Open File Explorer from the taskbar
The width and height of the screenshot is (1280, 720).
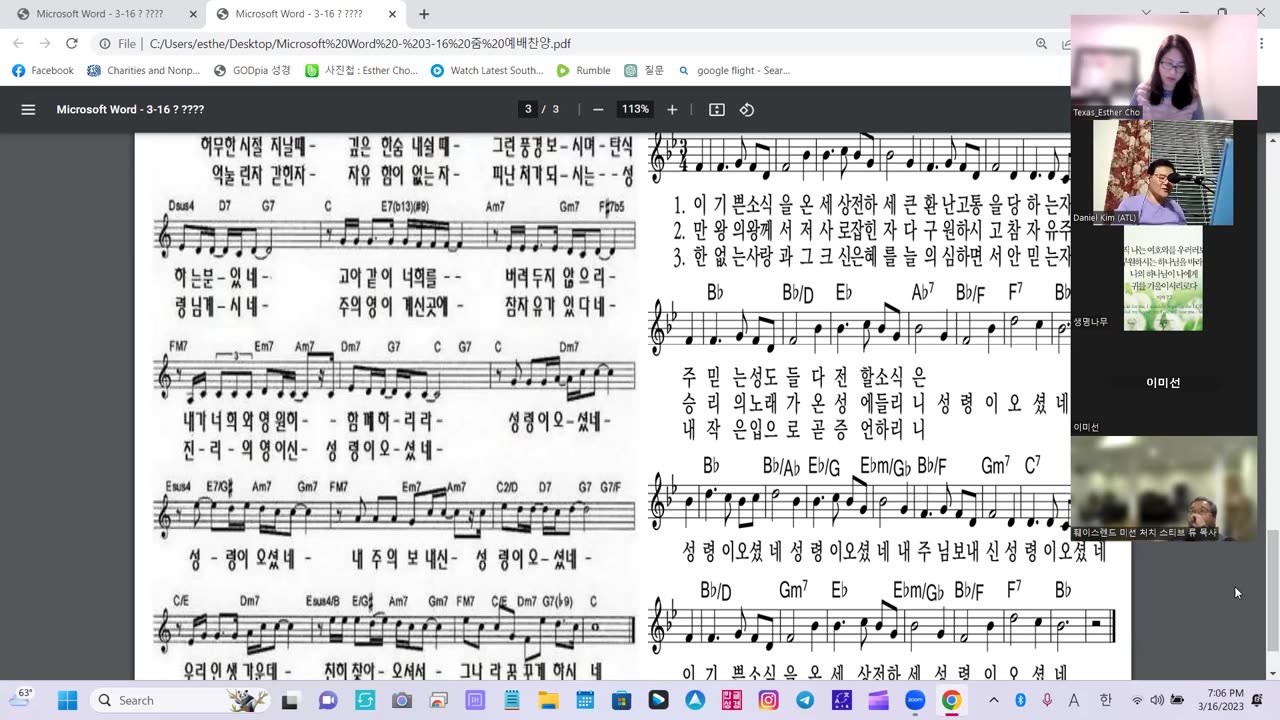548,700
